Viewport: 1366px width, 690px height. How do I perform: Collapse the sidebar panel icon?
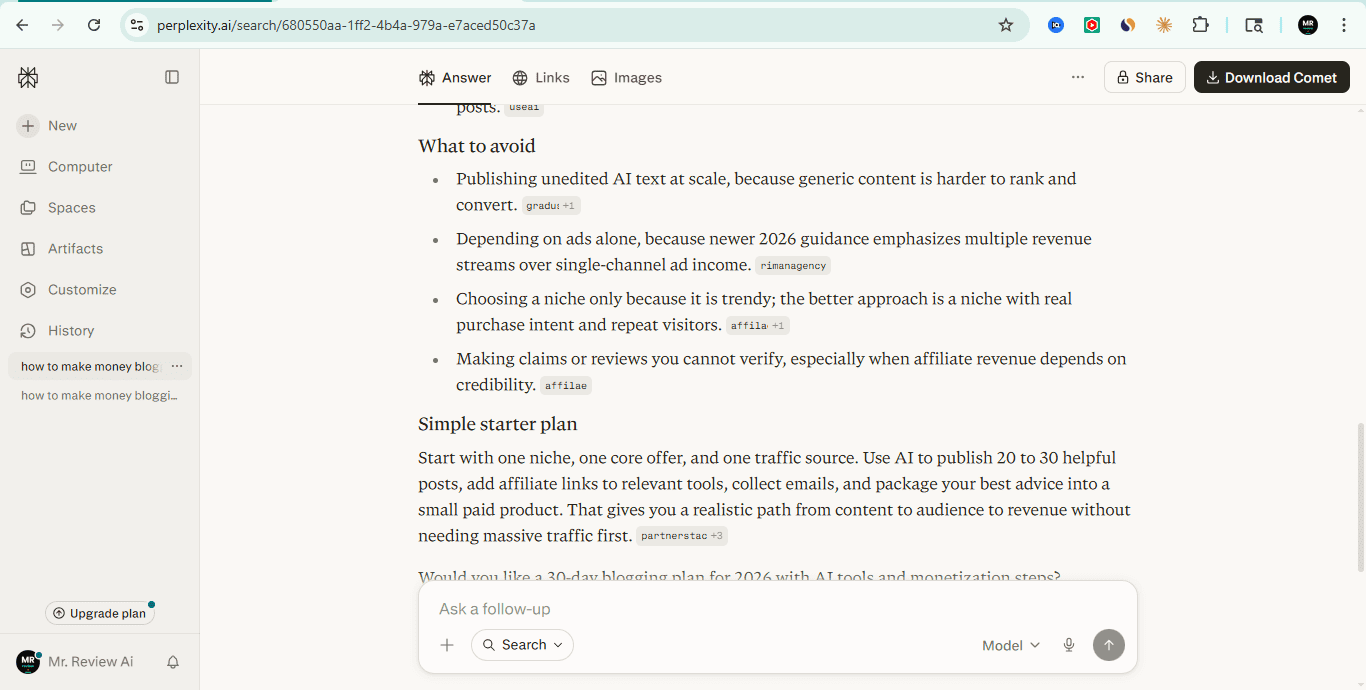[x=172, y=77]
